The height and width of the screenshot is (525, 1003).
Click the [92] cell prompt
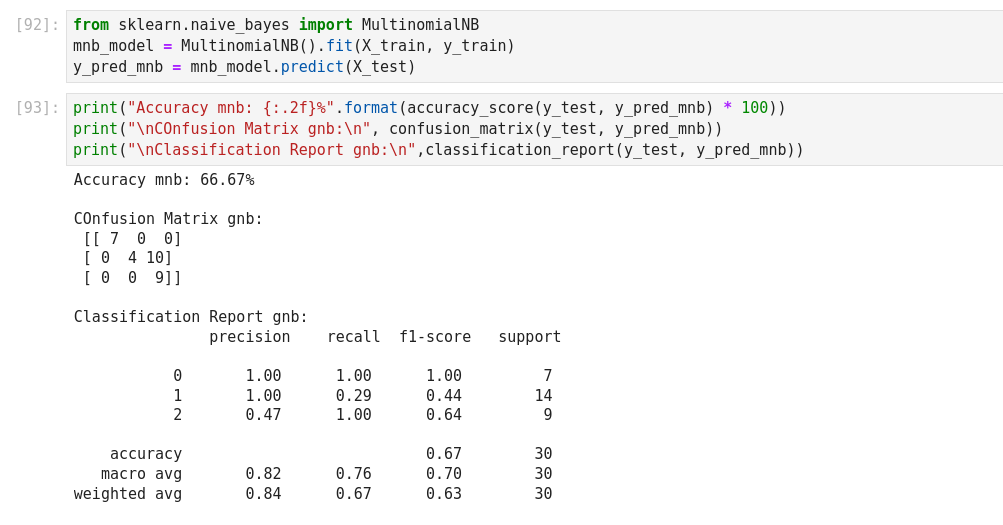37,25
